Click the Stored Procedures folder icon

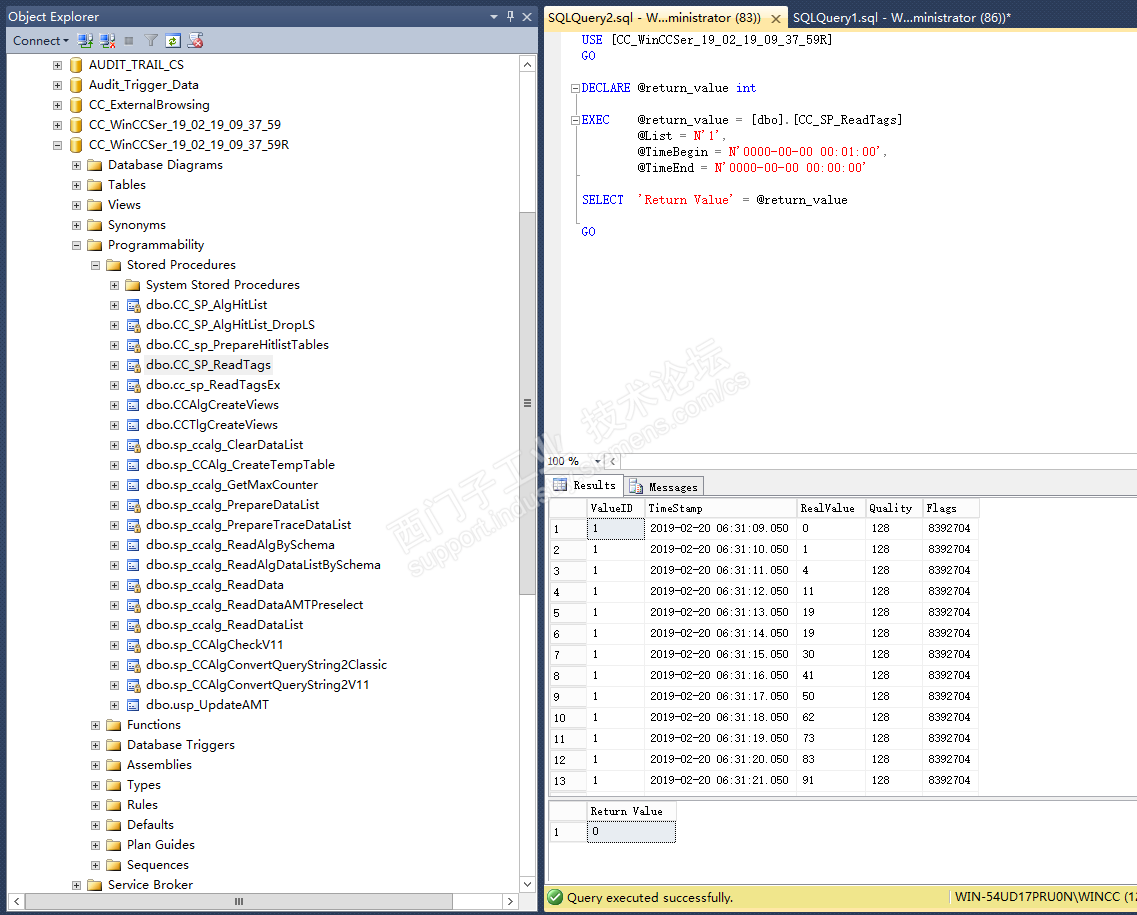click(113, 265)
